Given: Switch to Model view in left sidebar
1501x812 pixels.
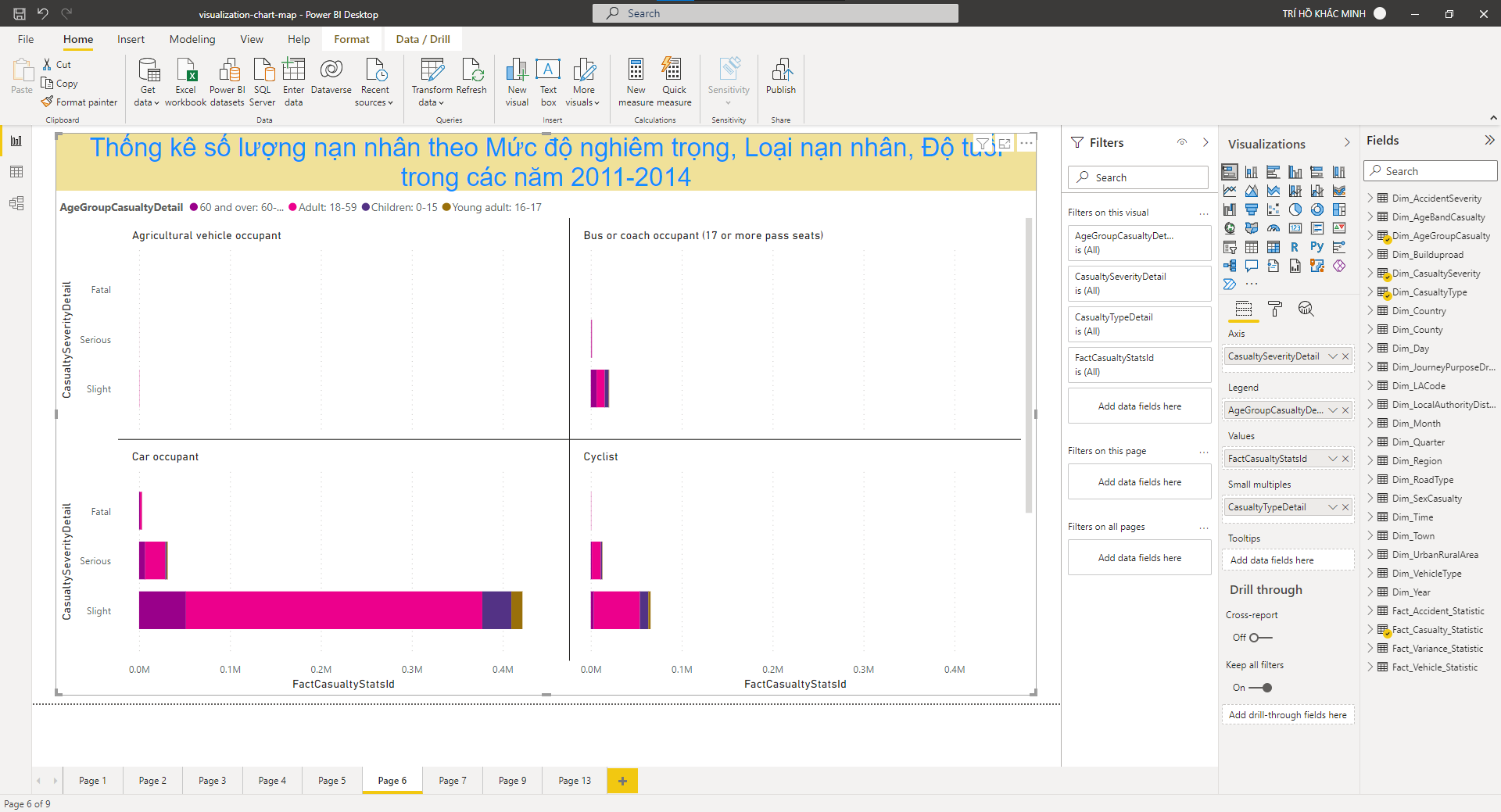Looking at the screenshot, I should 16,203.
